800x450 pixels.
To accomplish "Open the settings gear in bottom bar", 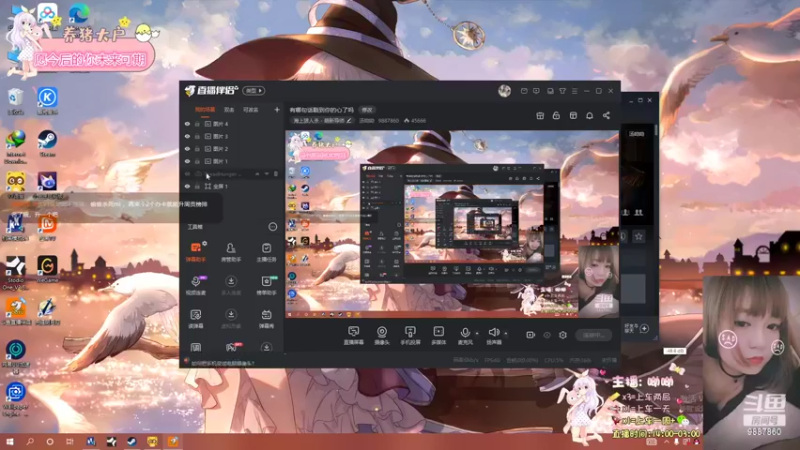I will [x=563, y=335].
